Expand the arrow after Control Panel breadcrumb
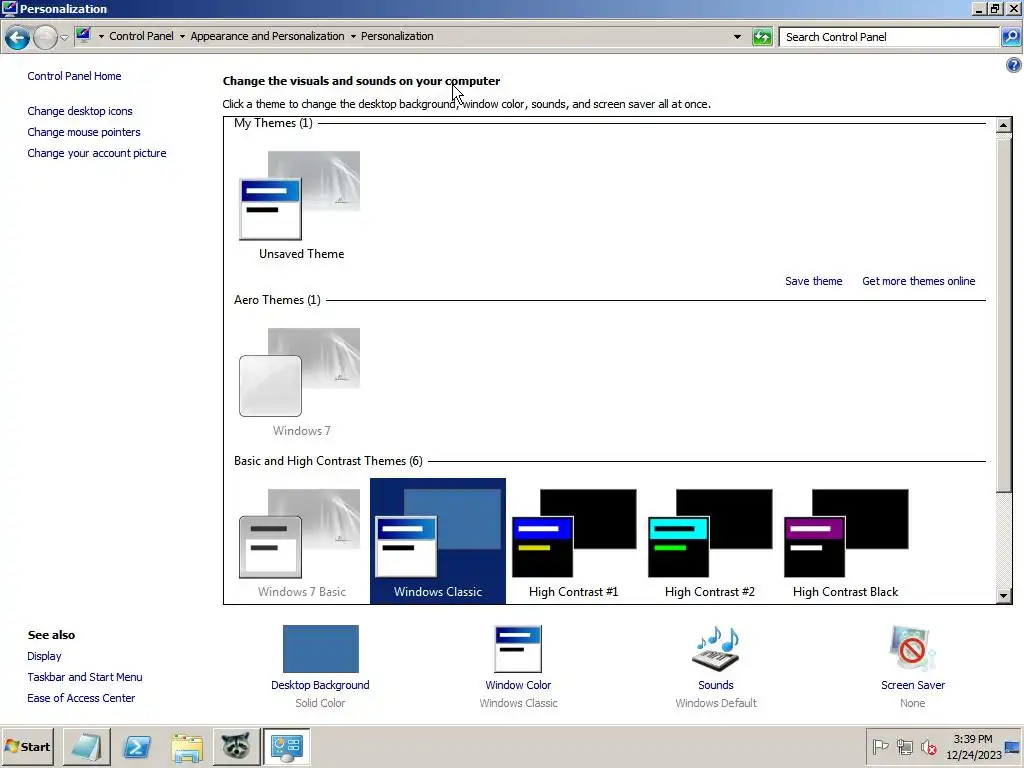Image resolution: width=1024 pixels, height=768 pixels. tap(182, 37)
